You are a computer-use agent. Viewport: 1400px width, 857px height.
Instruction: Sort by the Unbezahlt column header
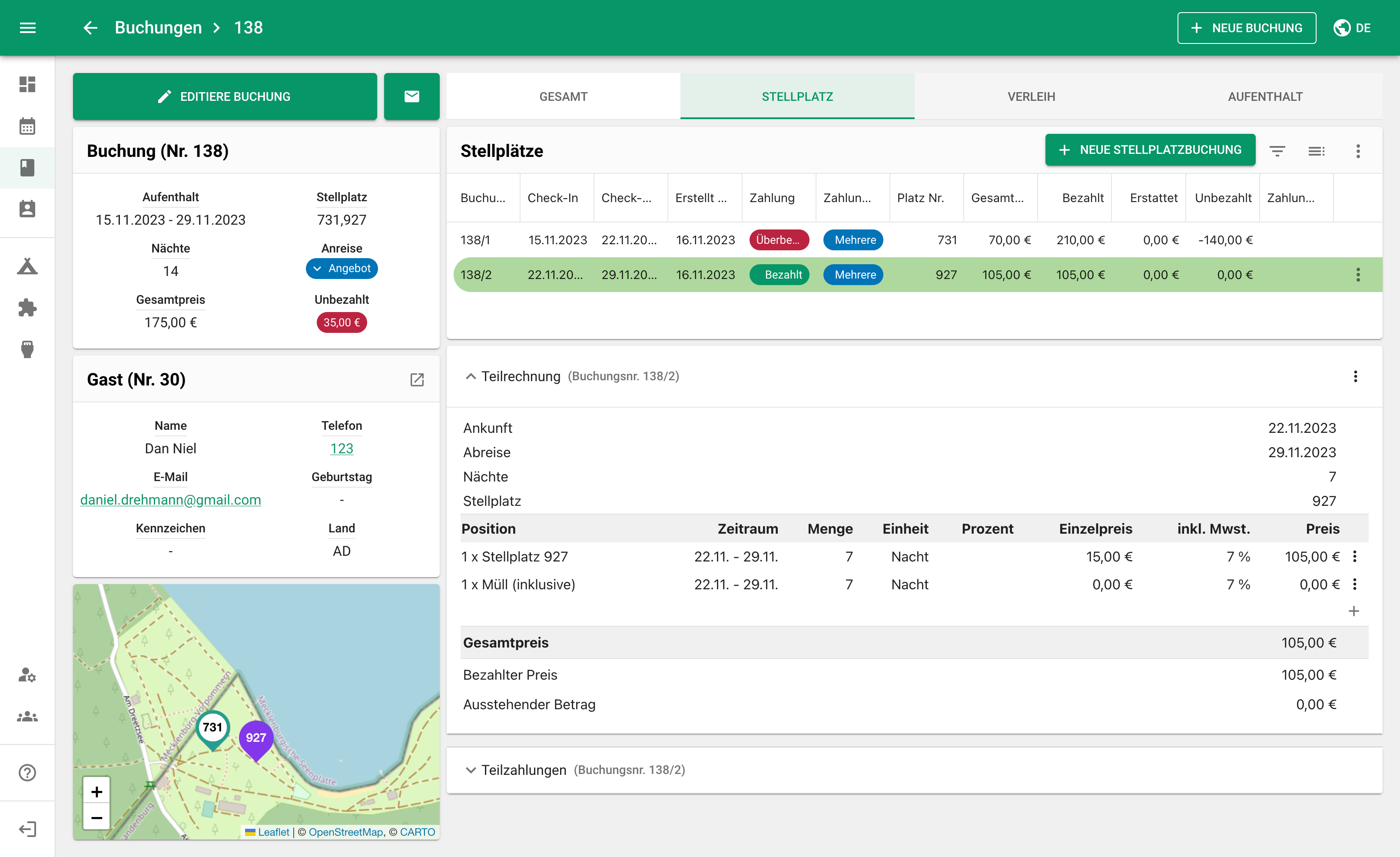[x=1223, y=198]
